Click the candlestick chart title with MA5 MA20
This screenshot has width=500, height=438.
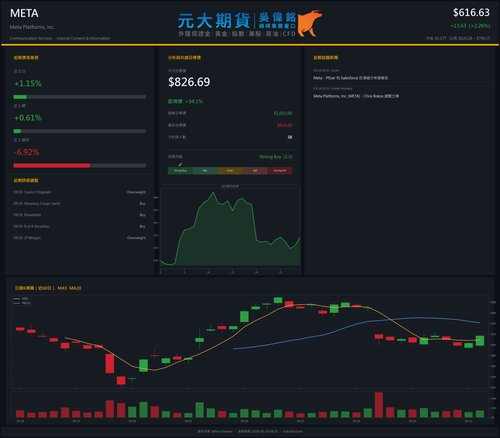pos(48,288)
